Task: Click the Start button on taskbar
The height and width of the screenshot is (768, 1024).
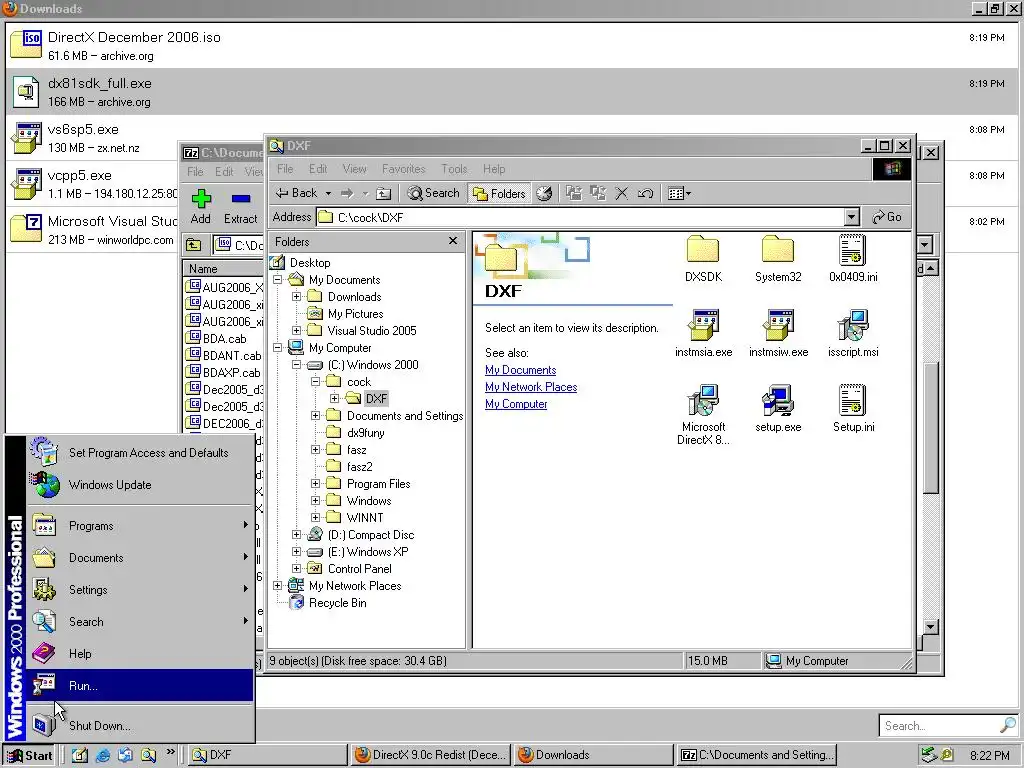Action: tap(29, 756)
